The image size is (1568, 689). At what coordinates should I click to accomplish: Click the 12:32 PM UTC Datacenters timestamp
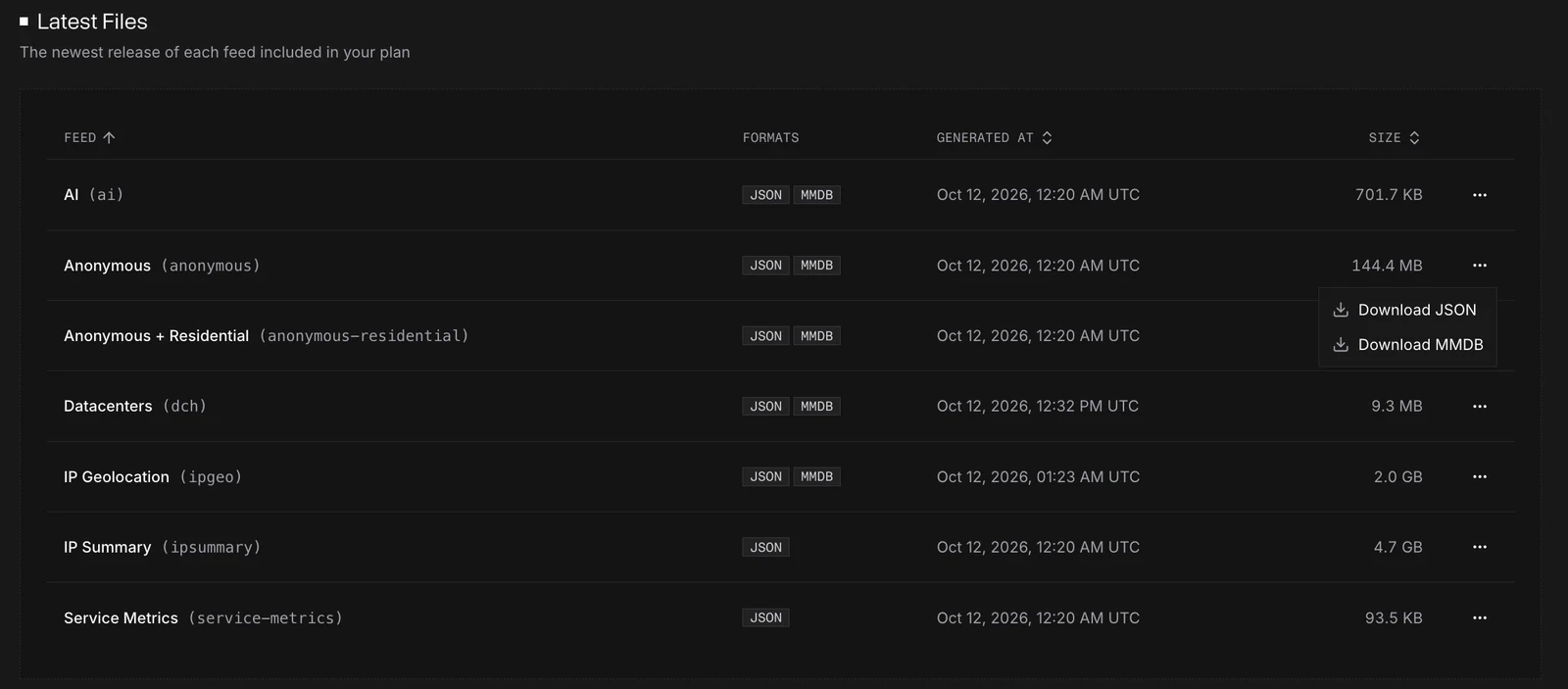tap(1038, 407)
